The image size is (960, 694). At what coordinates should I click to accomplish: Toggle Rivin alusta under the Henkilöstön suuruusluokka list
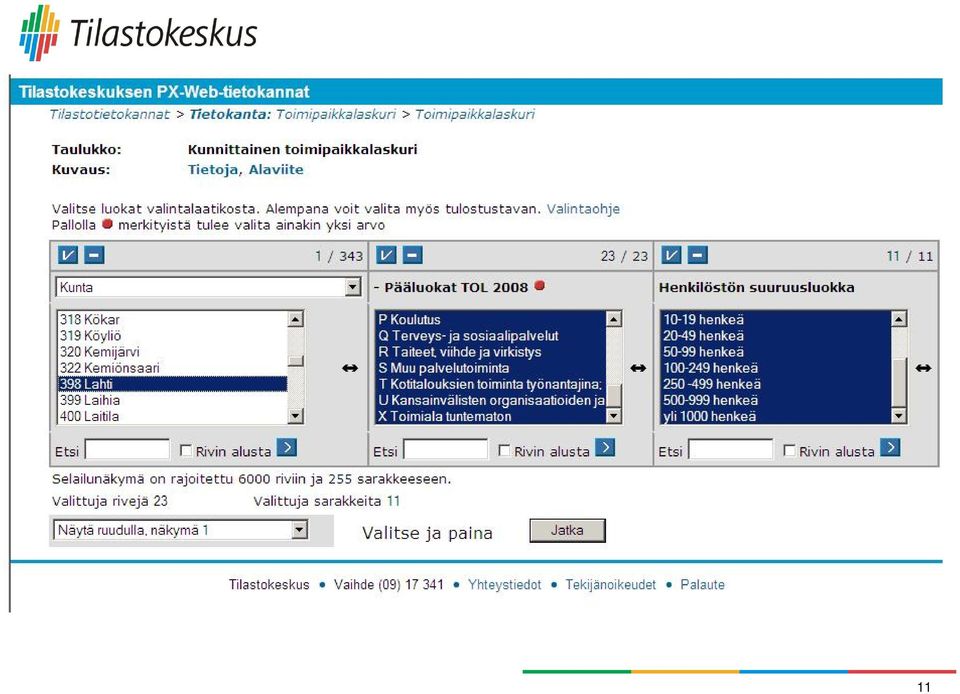pos(790,450)
